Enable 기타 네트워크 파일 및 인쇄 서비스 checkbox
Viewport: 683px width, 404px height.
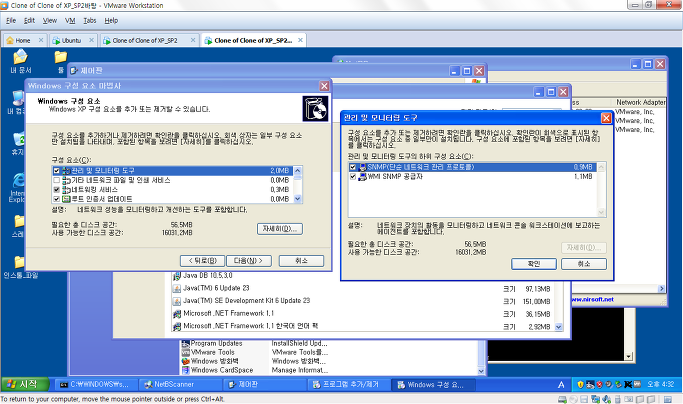[56, 180]
